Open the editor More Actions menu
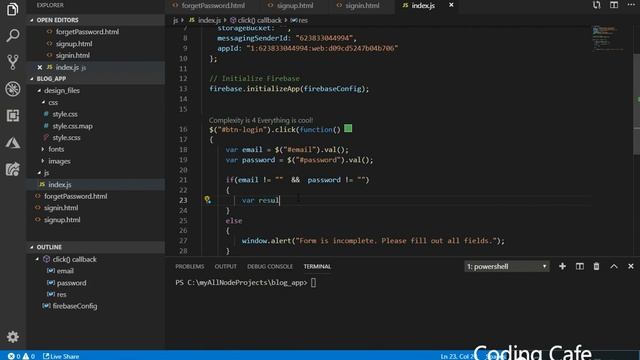 631,5
